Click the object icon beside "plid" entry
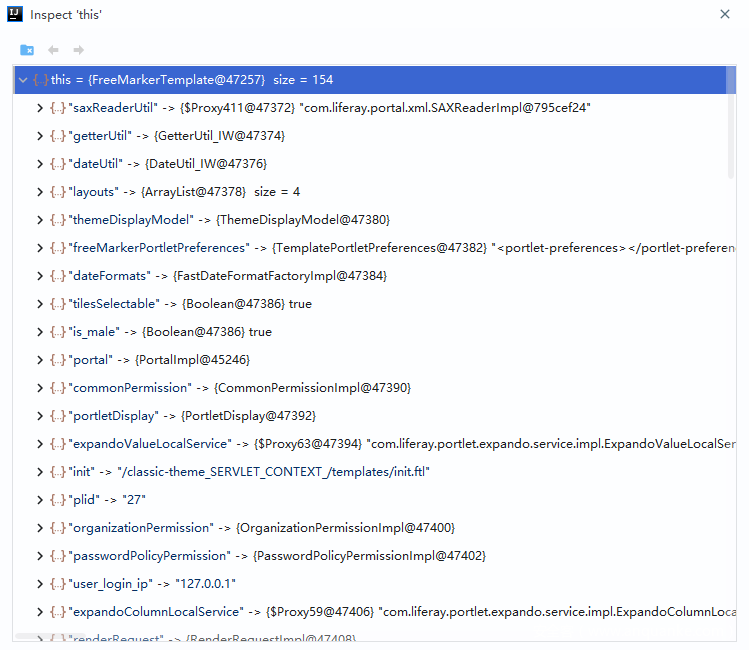This screenshot has width=749, height=650. tap(58, 500)
